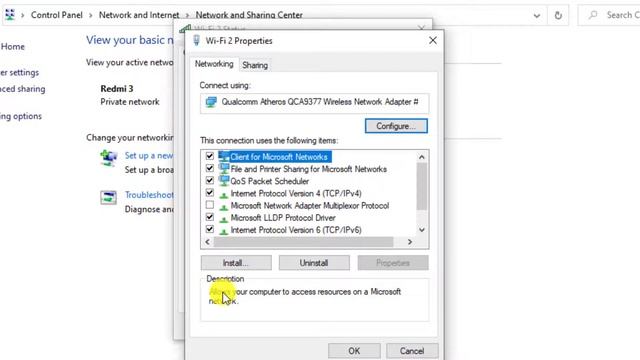This screenshot has height=360, width=640.
Task: Select Microsoft LLDP Protocol Driver row
Action: 283,218
